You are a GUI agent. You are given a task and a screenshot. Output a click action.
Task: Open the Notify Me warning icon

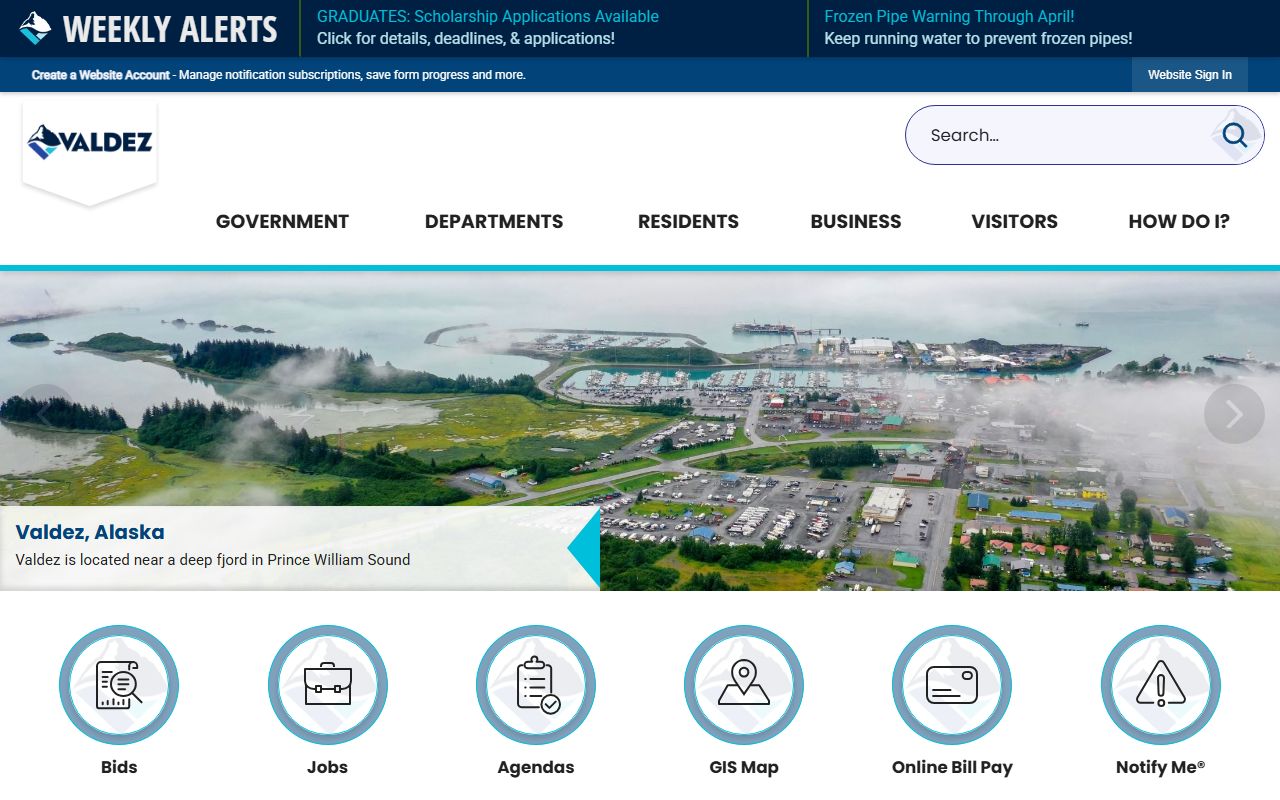click(x=1161, y=685)
